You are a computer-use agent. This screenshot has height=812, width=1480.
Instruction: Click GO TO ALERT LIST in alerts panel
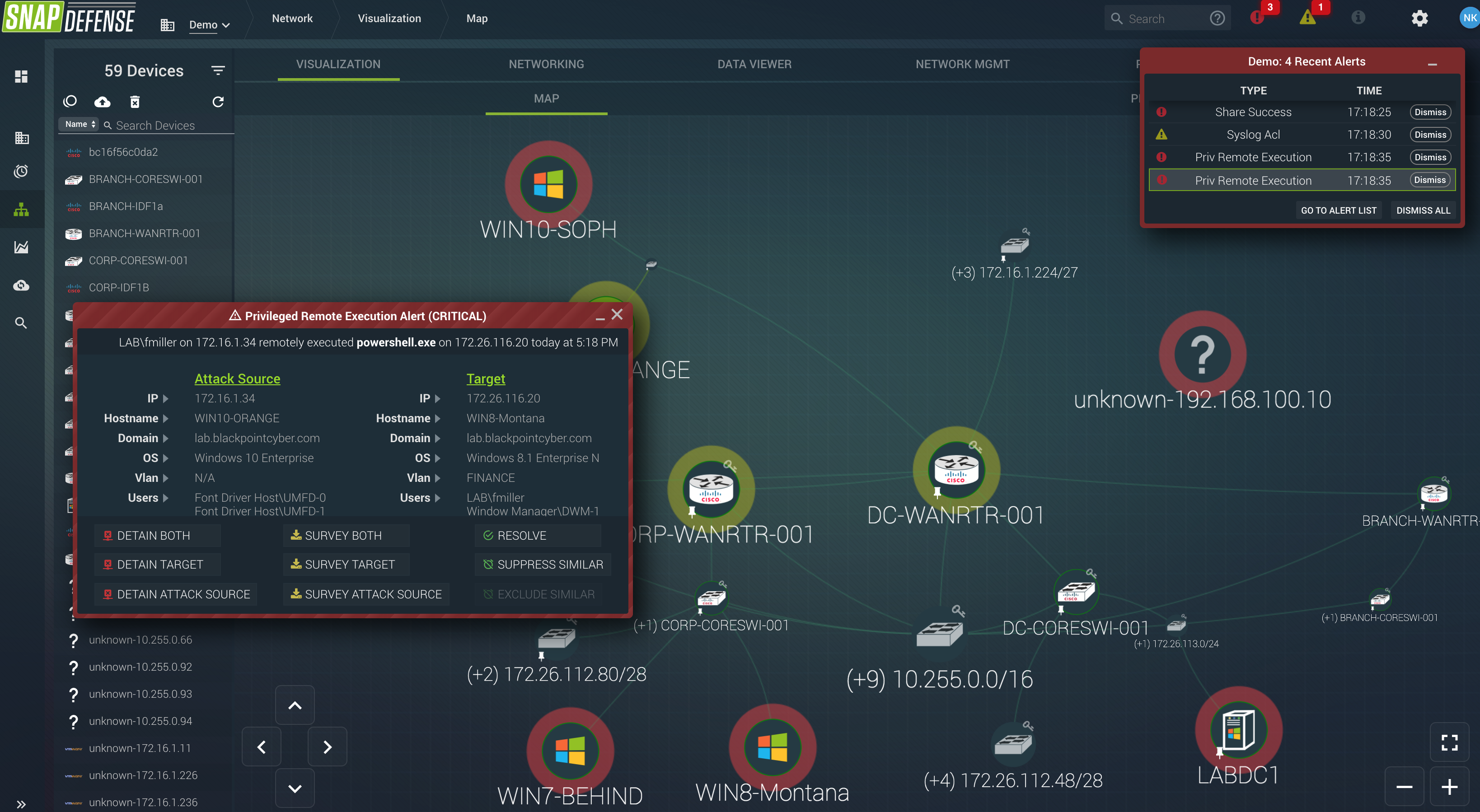tap(1339, 210)
